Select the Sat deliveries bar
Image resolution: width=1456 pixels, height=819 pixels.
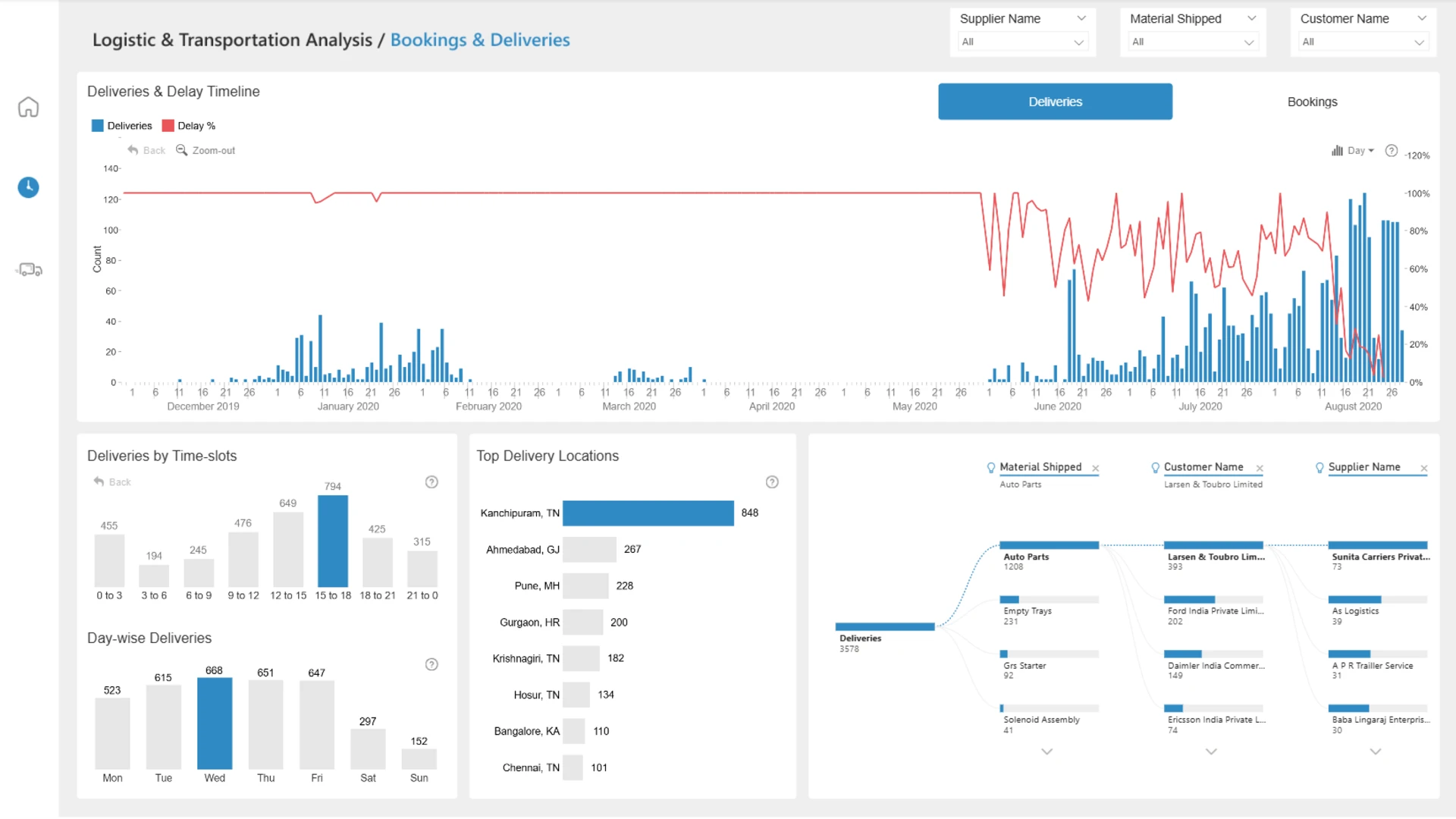[368, 750]
